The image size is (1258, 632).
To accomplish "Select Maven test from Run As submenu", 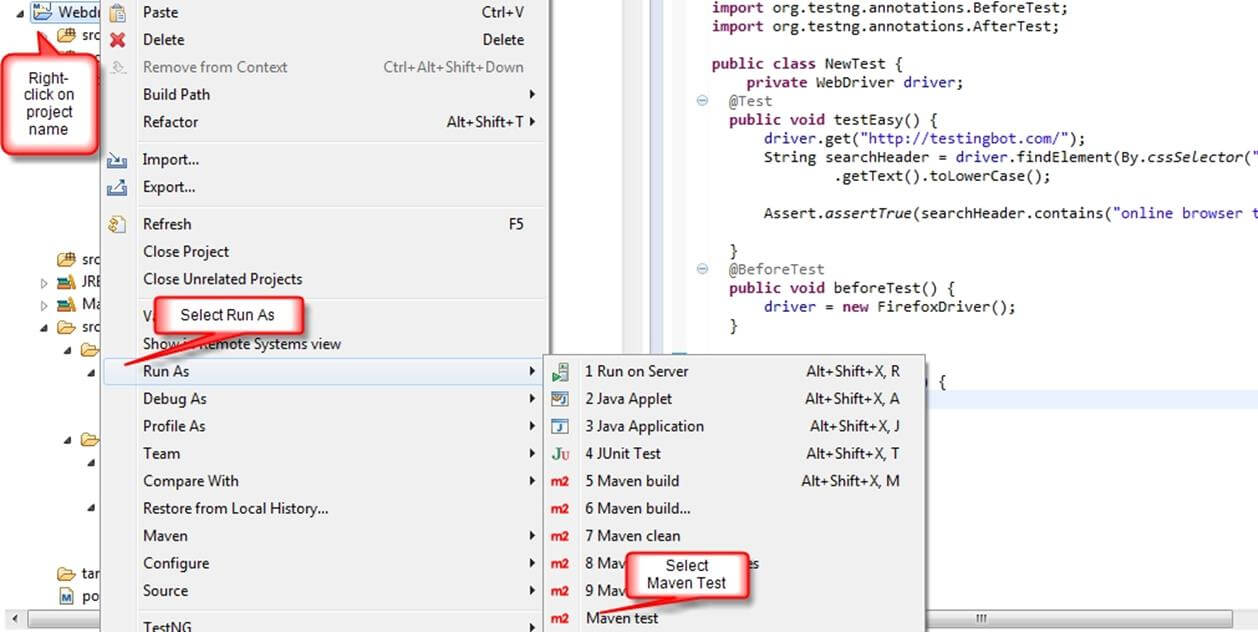I will pyautogui.click(x=622, y=618).
